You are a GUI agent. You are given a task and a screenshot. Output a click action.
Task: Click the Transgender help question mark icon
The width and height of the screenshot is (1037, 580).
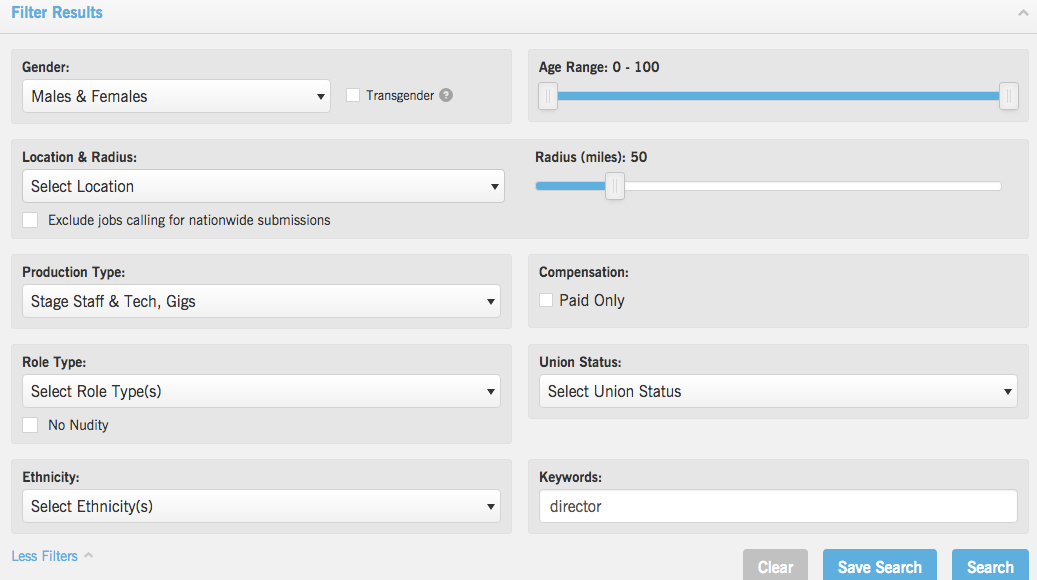446,96
